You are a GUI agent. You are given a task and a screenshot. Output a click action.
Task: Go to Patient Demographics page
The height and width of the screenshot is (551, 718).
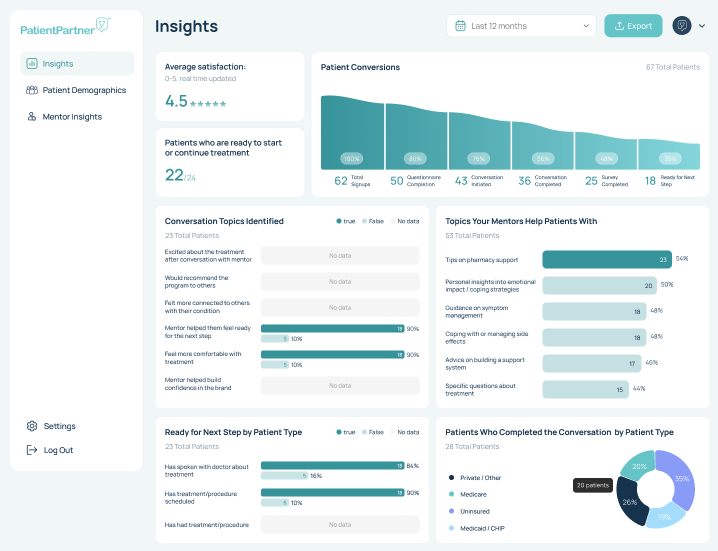click(x=84, y=90)
